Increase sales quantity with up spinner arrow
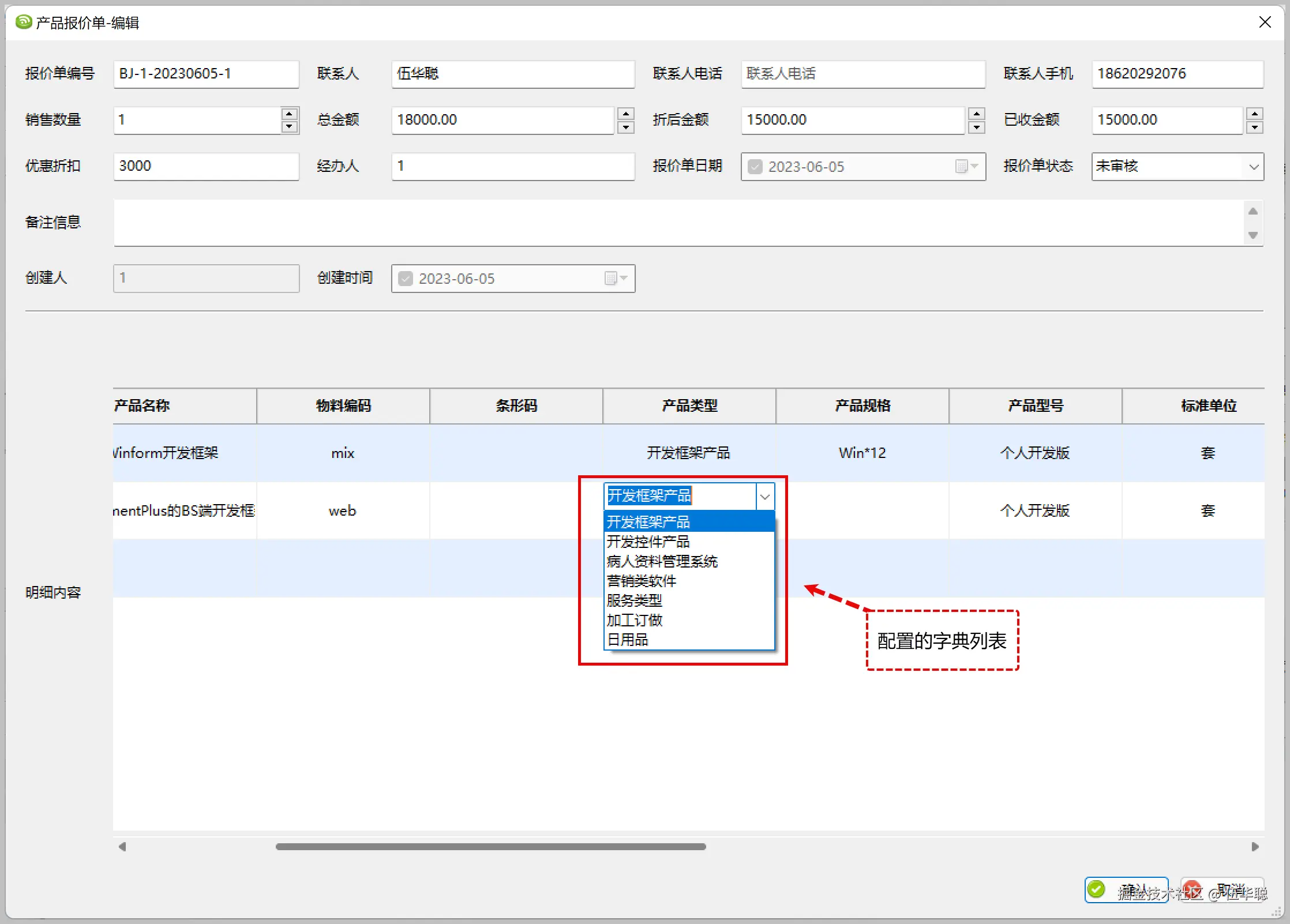 click(x=289, y=114)
